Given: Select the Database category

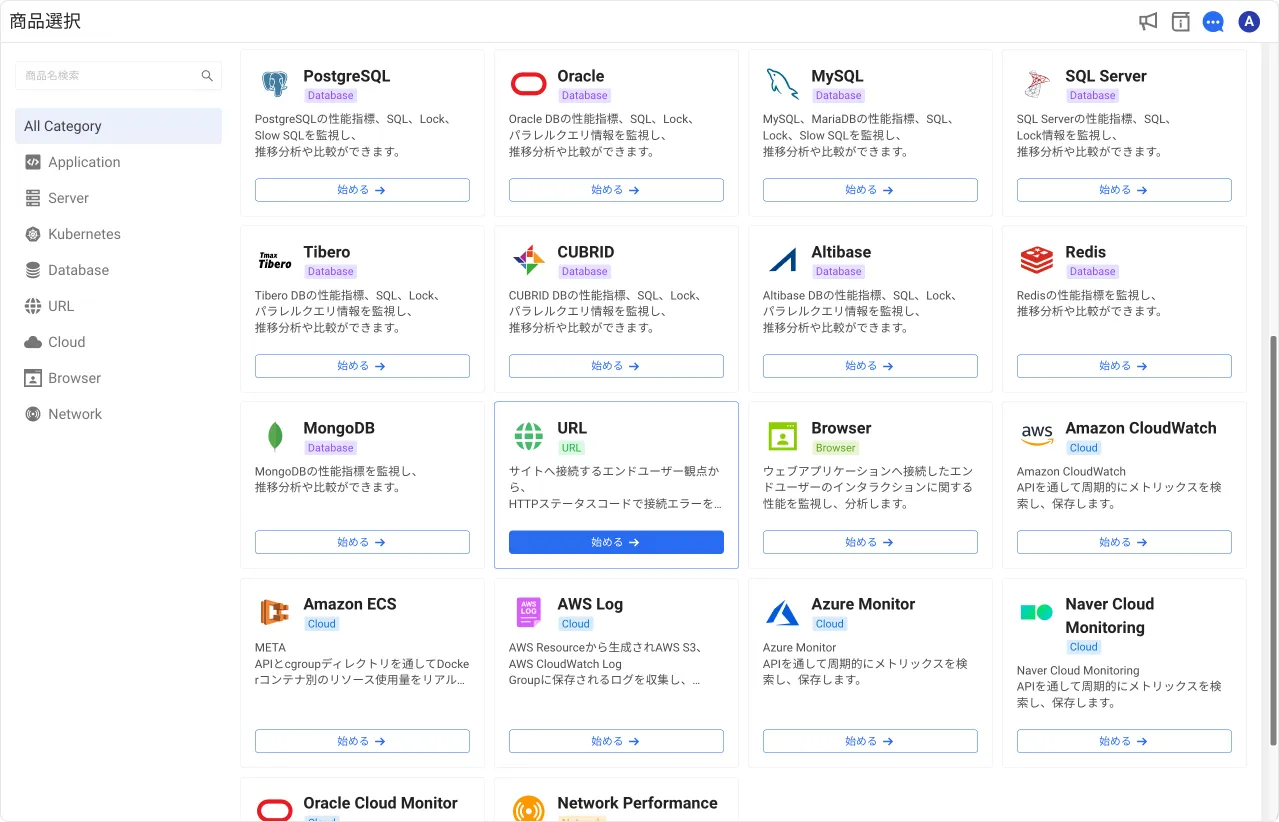Looking at the screenshot, I should [118, 270].
